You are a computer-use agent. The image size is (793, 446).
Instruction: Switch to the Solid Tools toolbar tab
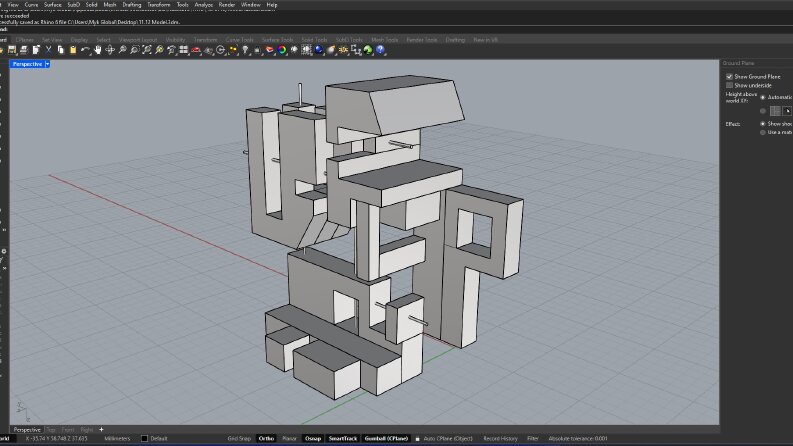coord(314,39)
